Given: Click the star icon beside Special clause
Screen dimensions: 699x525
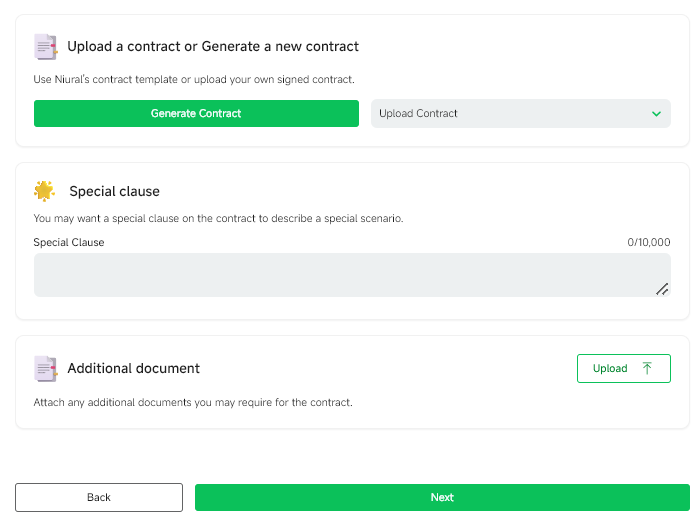Looking at the screenshot, I should (44, 191).
